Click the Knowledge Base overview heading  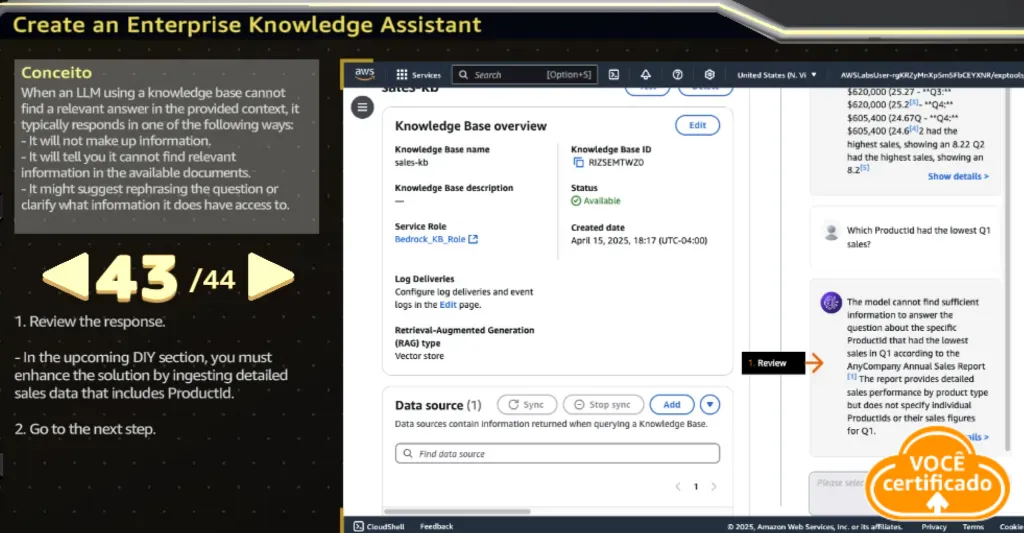point(470,126)
